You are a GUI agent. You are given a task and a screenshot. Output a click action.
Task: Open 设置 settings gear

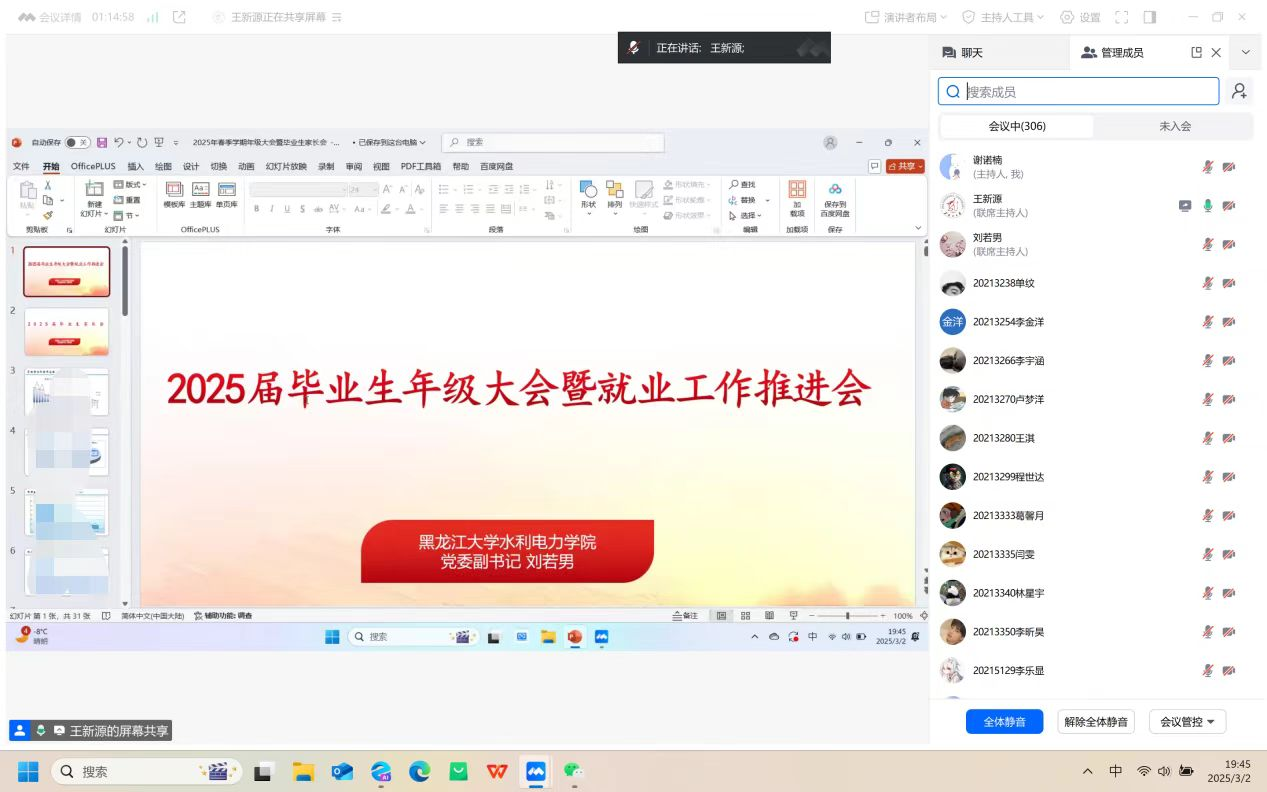pyautogui.click(x=1080, y=17)
